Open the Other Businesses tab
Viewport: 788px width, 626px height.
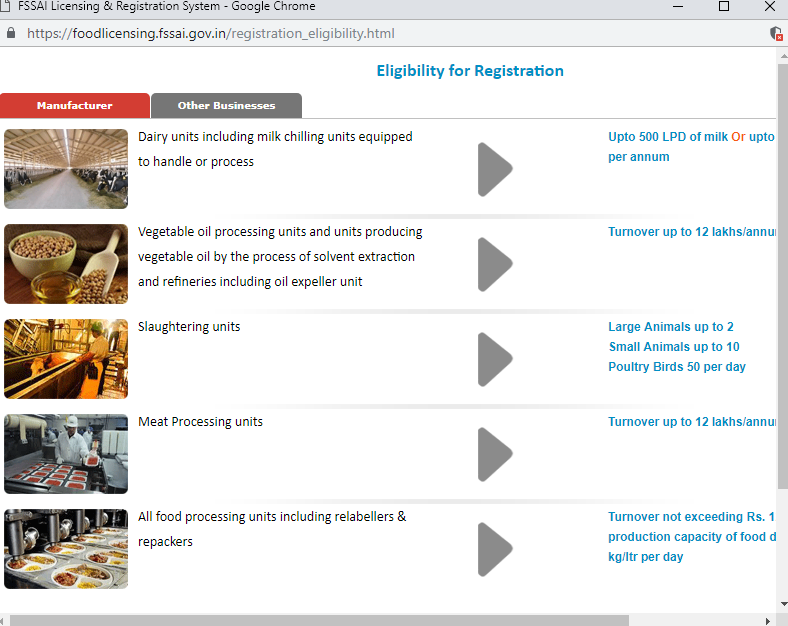tap(227, 106)
